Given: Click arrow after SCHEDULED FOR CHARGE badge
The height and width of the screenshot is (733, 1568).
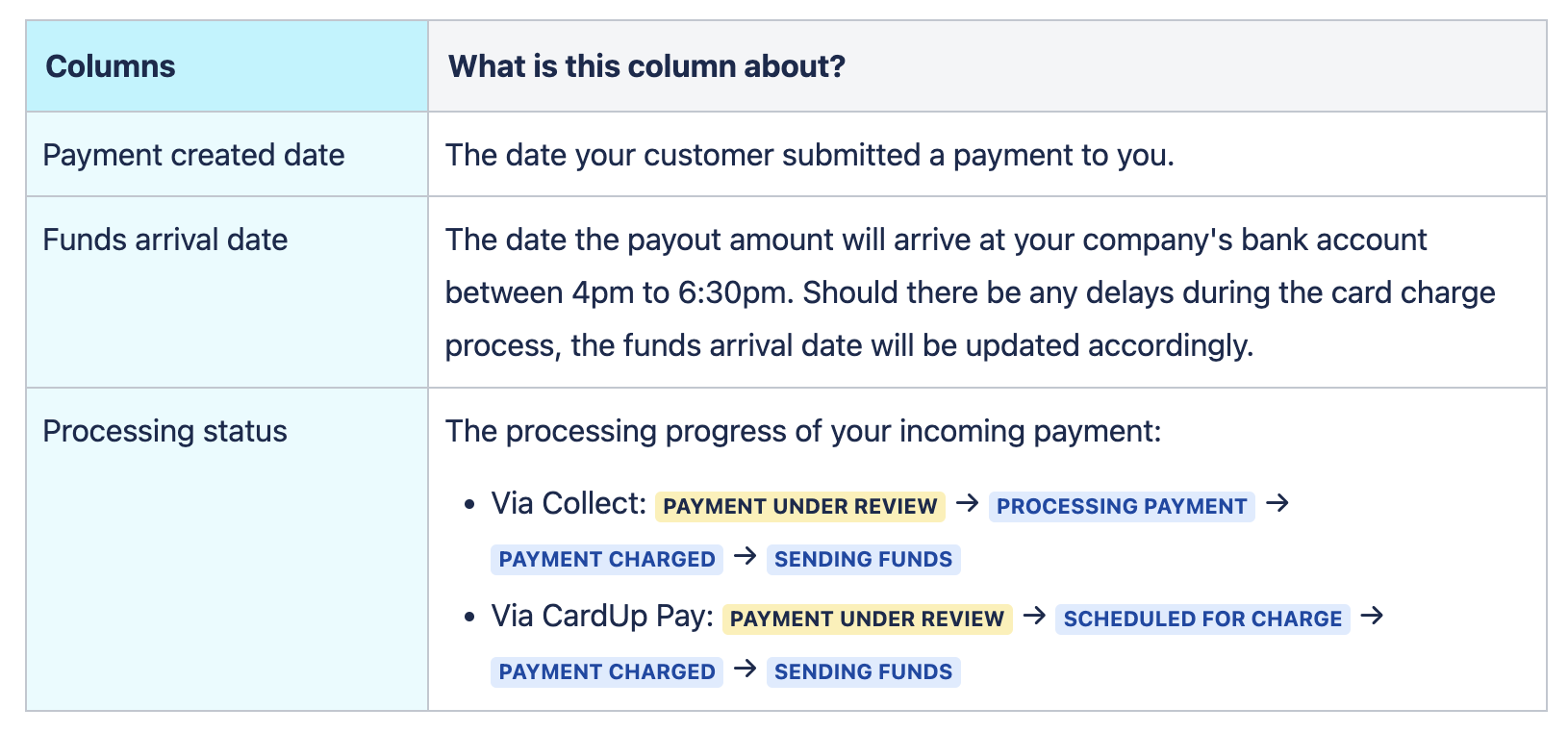Looking at the screenshot, I should click(x=1373, y=616).
